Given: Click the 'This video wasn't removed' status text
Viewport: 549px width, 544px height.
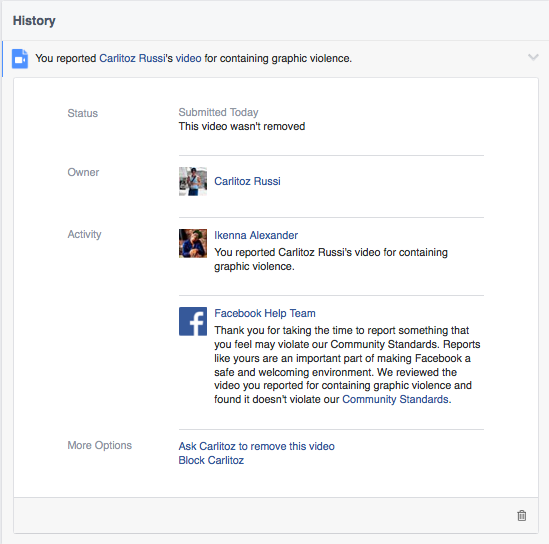Looking at the screenshot, I should click(x=242, y=126).
